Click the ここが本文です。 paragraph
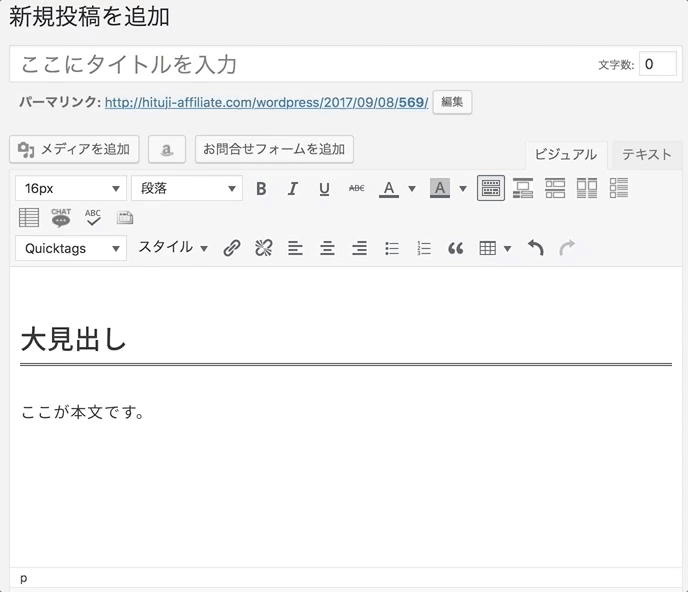The image size is (688, 592). pyautogui.click(x=83, y=413)
